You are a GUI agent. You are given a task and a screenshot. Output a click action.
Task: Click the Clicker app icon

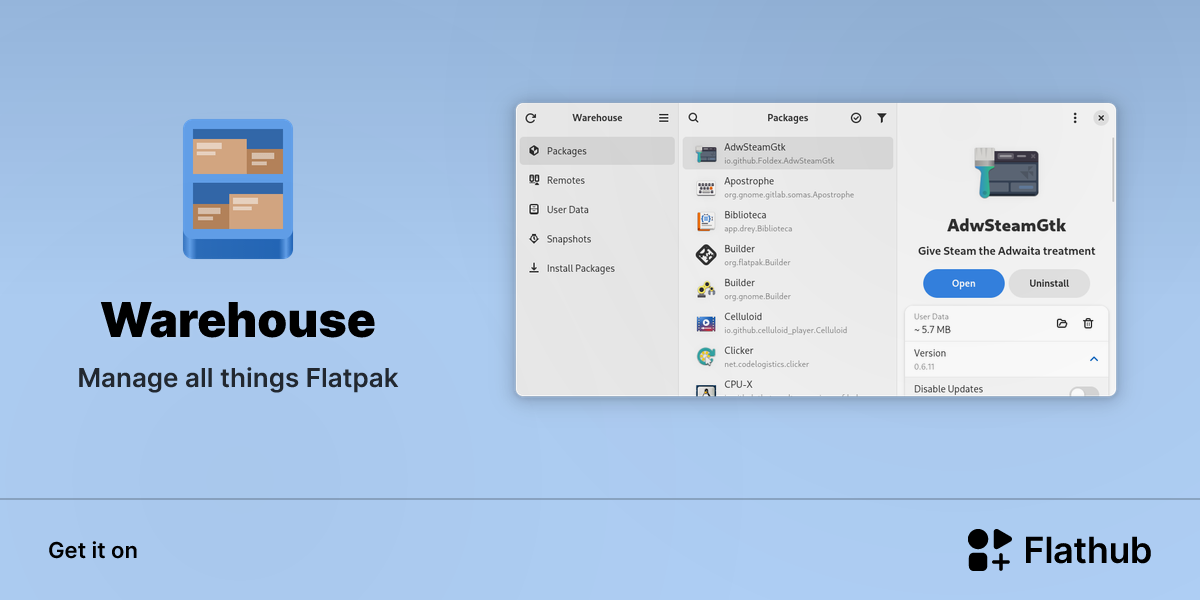click(x=706, y=357)
